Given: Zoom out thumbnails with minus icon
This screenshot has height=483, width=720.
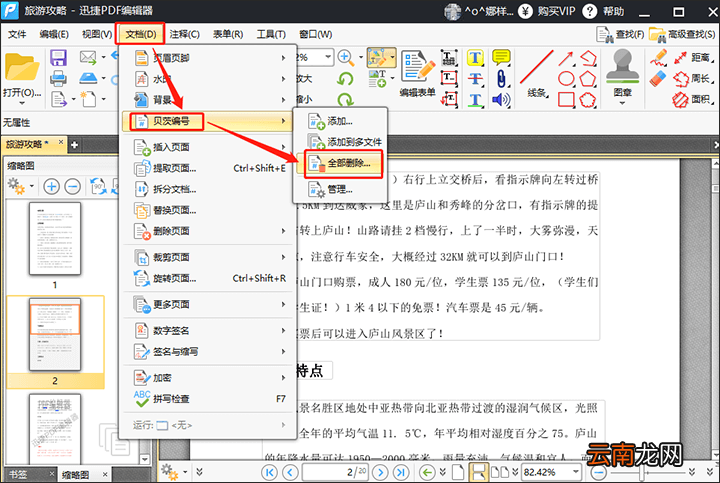Looking at the screenshot, I should click(73, 186).
